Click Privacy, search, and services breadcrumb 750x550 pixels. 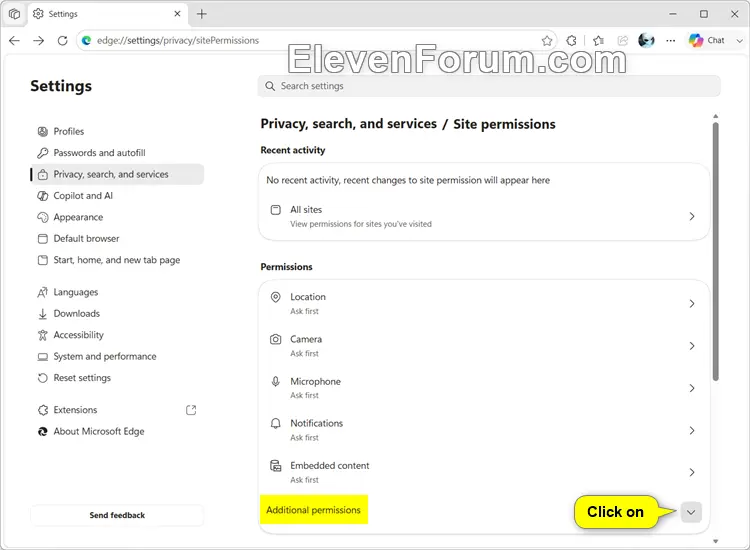pos(348,124)
